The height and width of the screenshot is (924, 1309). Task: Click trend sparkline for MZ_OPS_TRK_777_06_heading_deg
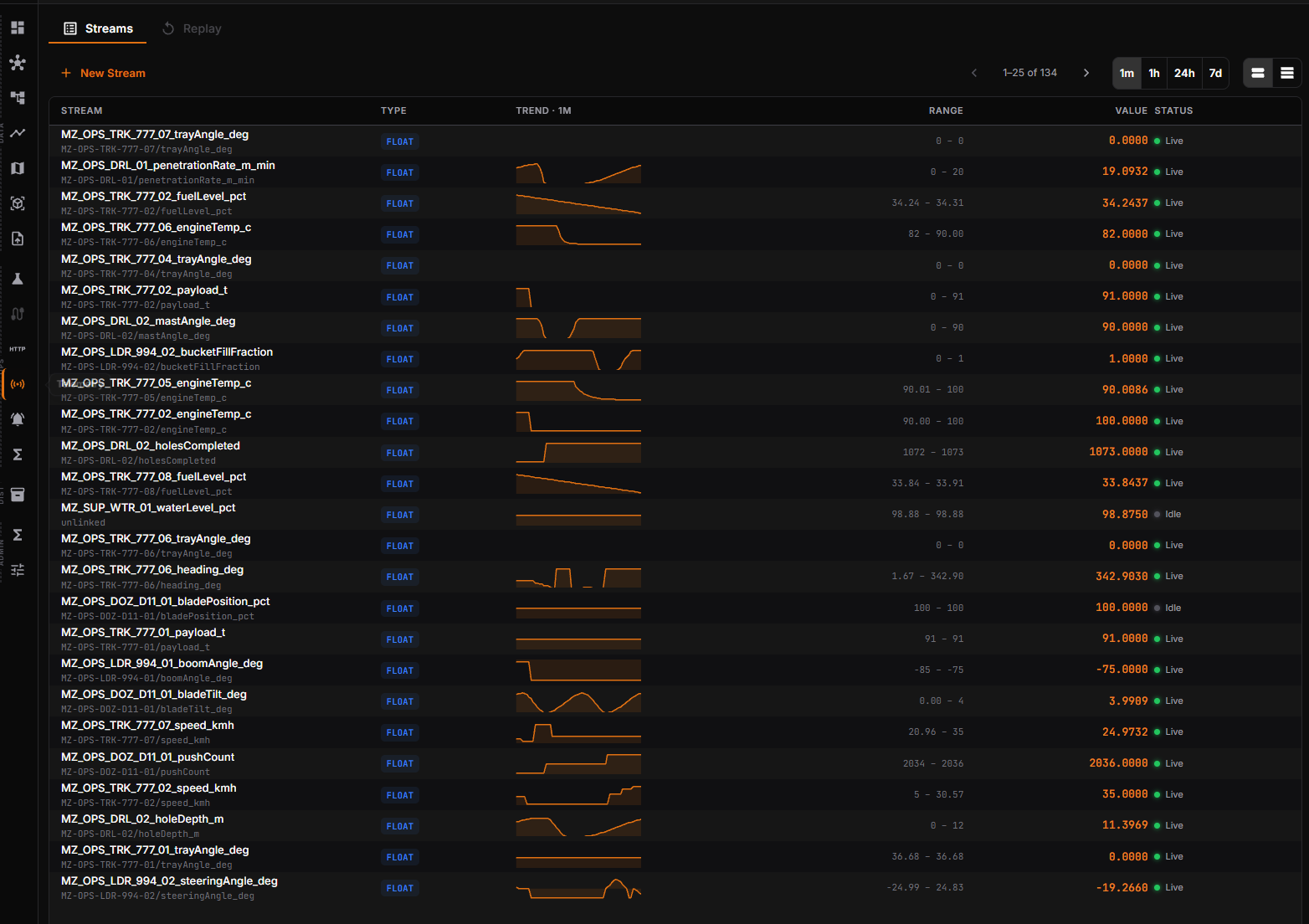point(578,577)
